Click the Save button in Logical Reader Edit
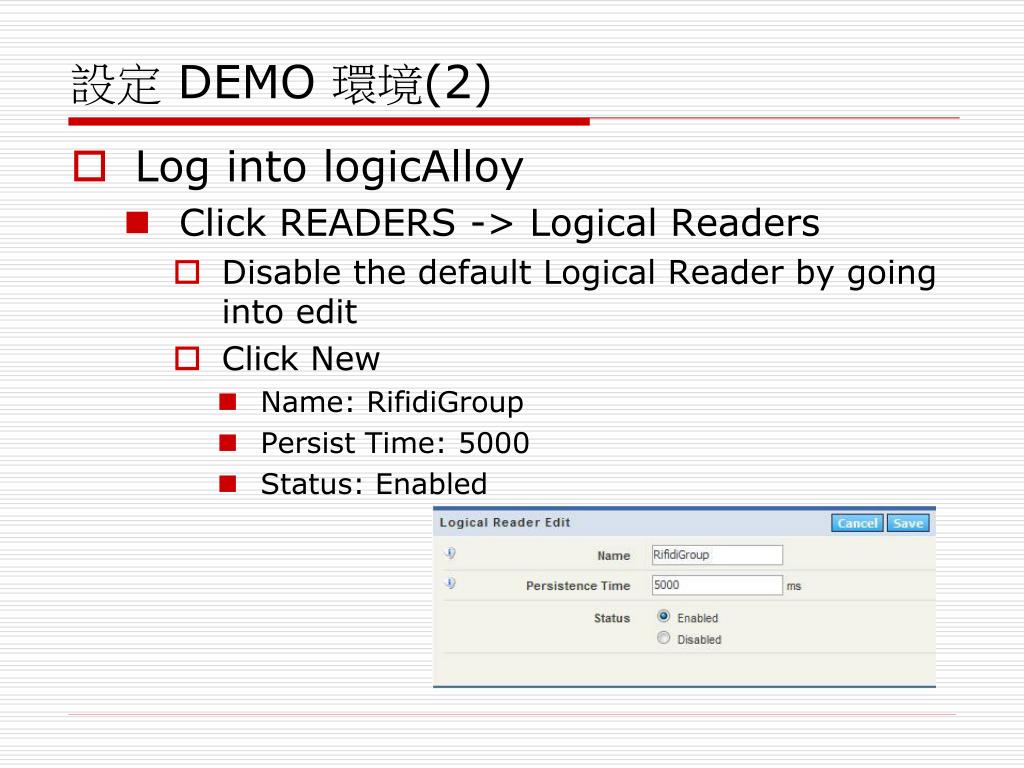The image size is (1024, 768). [908, 523]
